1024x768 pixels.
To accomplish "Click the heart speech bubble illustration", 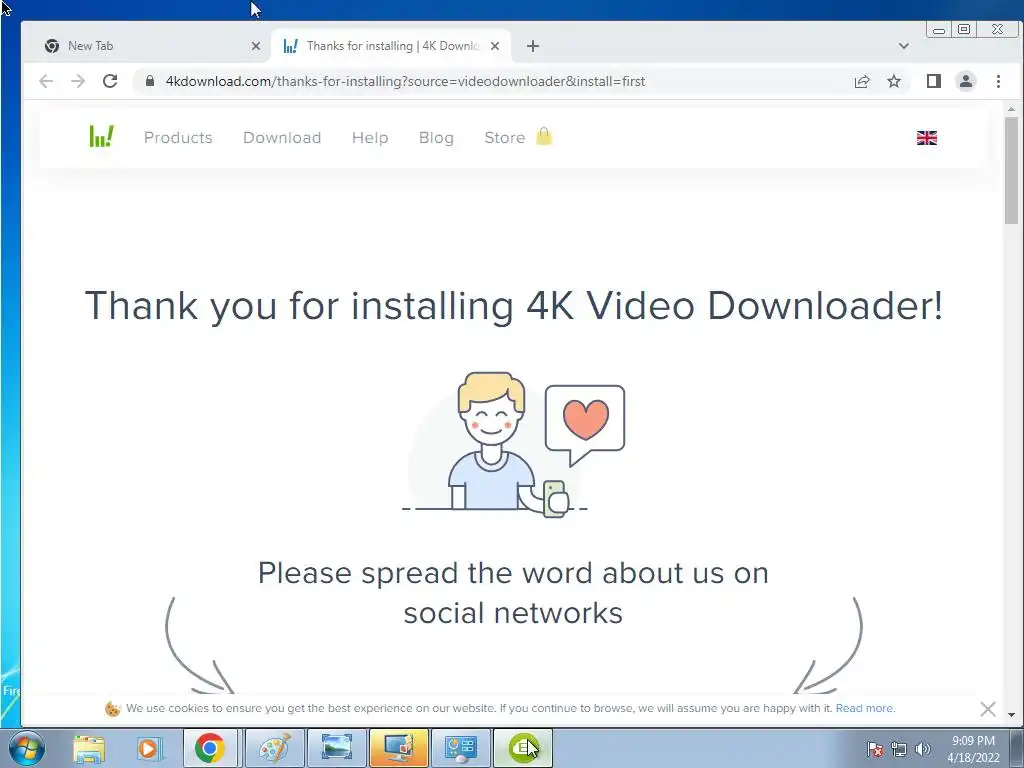I will (x=585, y=424).
